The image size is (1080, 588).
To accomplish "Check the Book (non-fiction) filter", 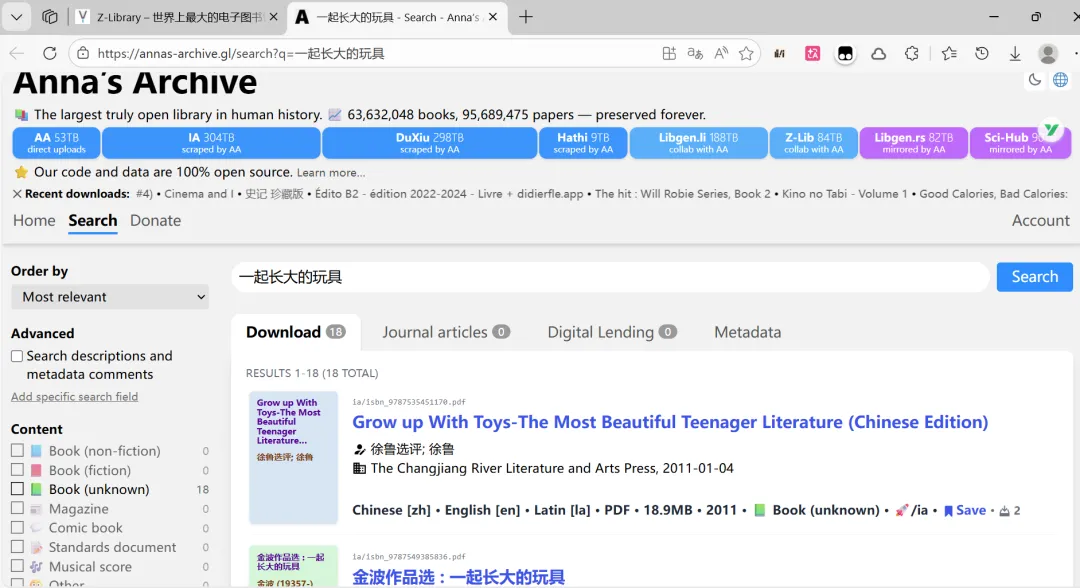I will [x=17, y=450].
